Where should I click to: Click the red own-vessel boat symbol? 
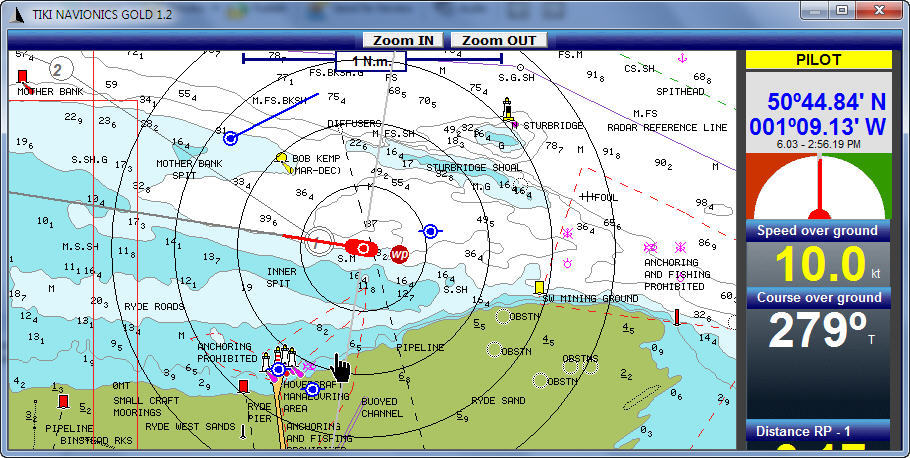coord(361,247)
